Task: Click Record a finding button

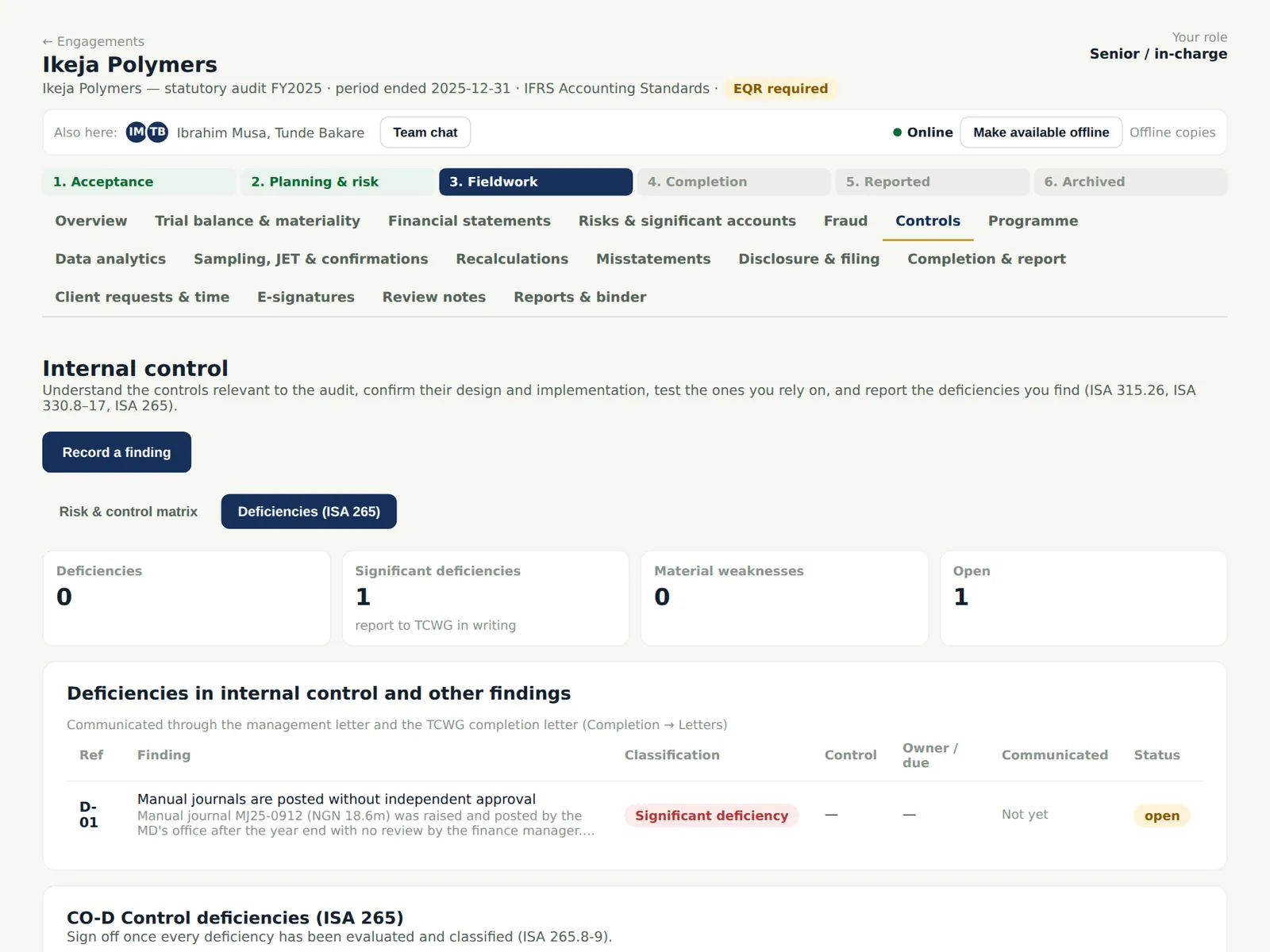Action: (x=117, y=452)
